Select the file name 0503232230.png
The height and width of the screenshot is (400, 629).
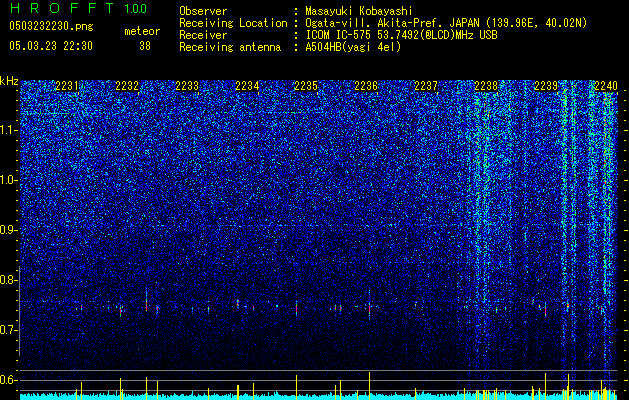[x=51, y=26]
